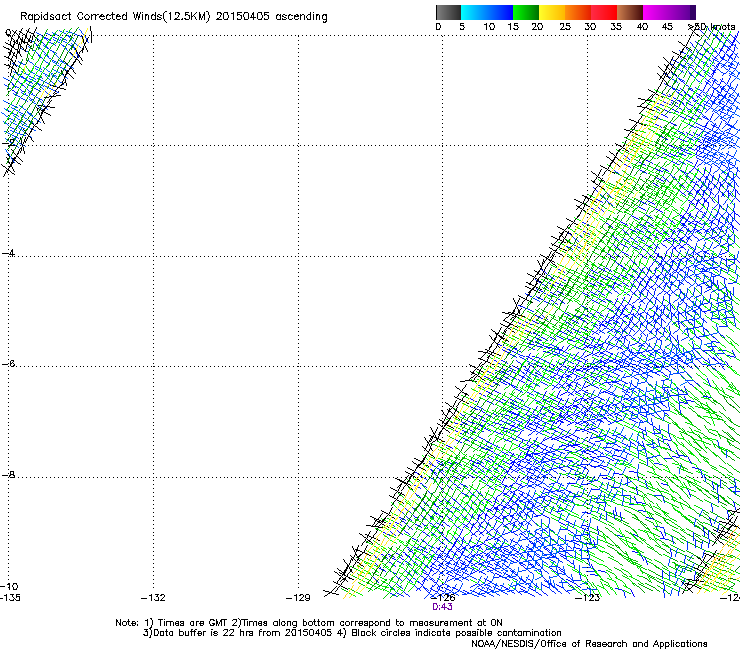Click the legend label 25
The image size is (740, 650).
pos(565,27)
